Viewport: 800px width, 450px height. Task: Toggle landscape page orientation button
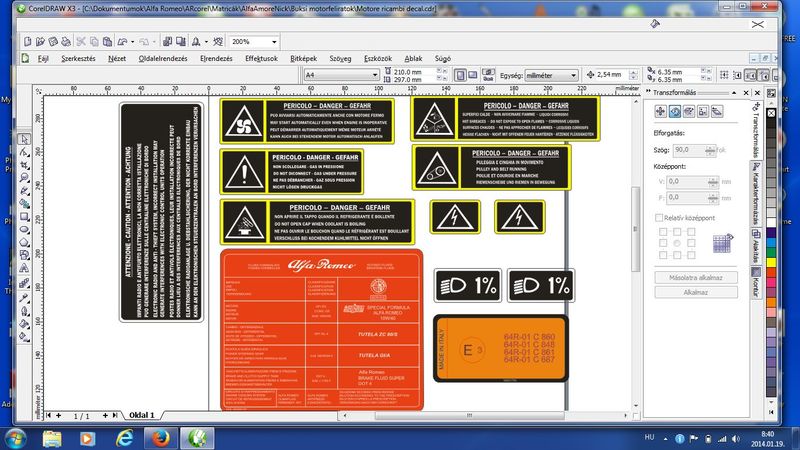(473, 75)
